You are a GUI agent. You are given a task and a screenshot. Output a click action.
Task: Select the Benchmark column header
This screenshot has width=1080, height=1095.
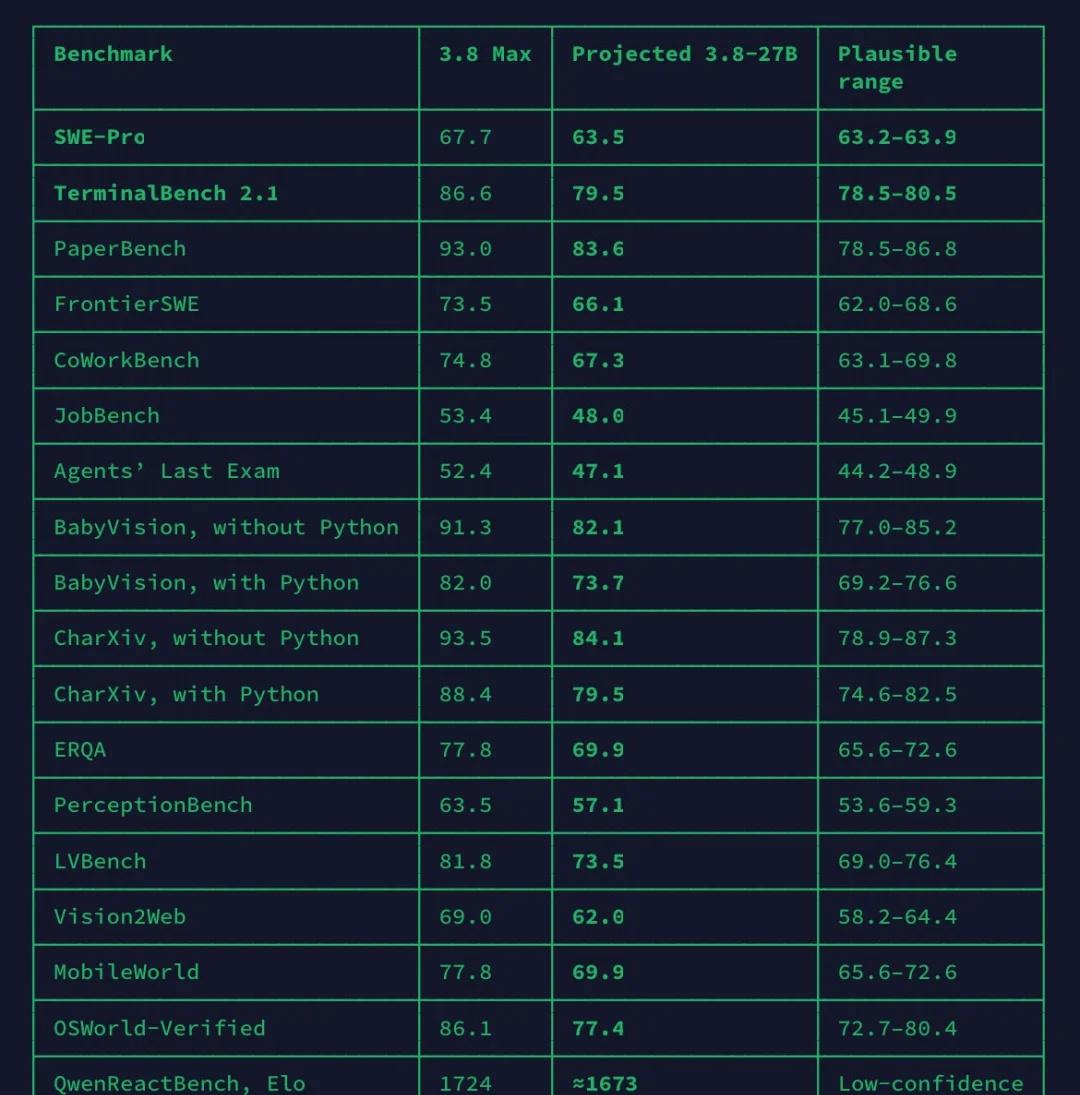point(113,54)
